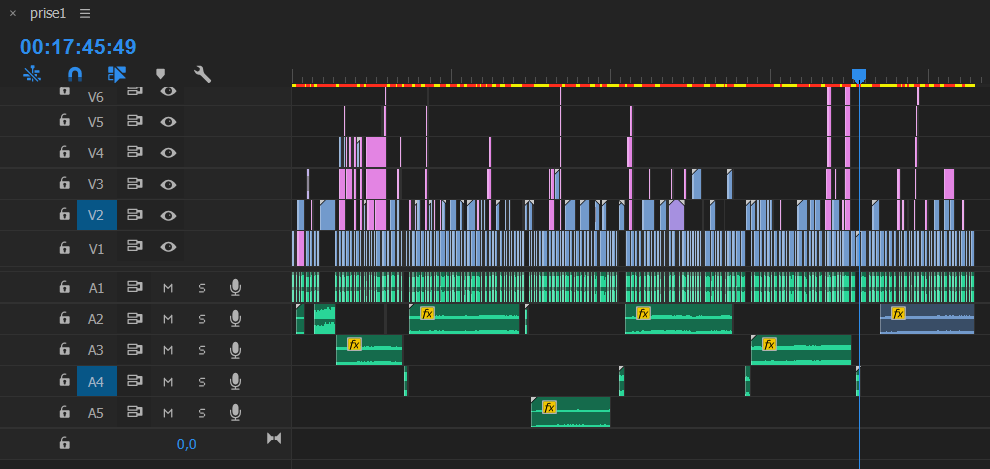Toggle lock on track V2

coord(64,215)
